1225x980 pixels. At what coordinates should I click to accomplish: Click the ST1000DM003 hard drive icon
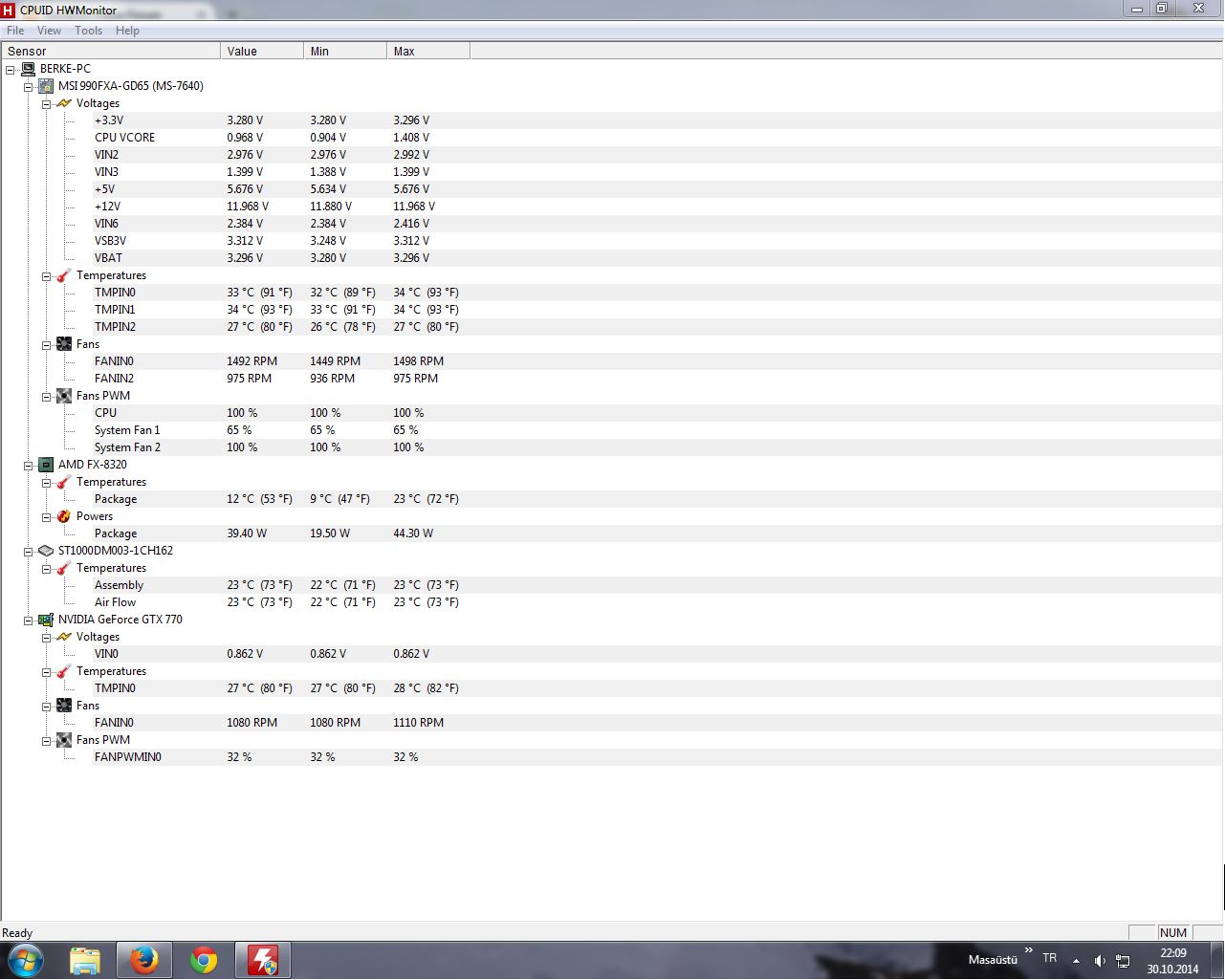[46, 551]
